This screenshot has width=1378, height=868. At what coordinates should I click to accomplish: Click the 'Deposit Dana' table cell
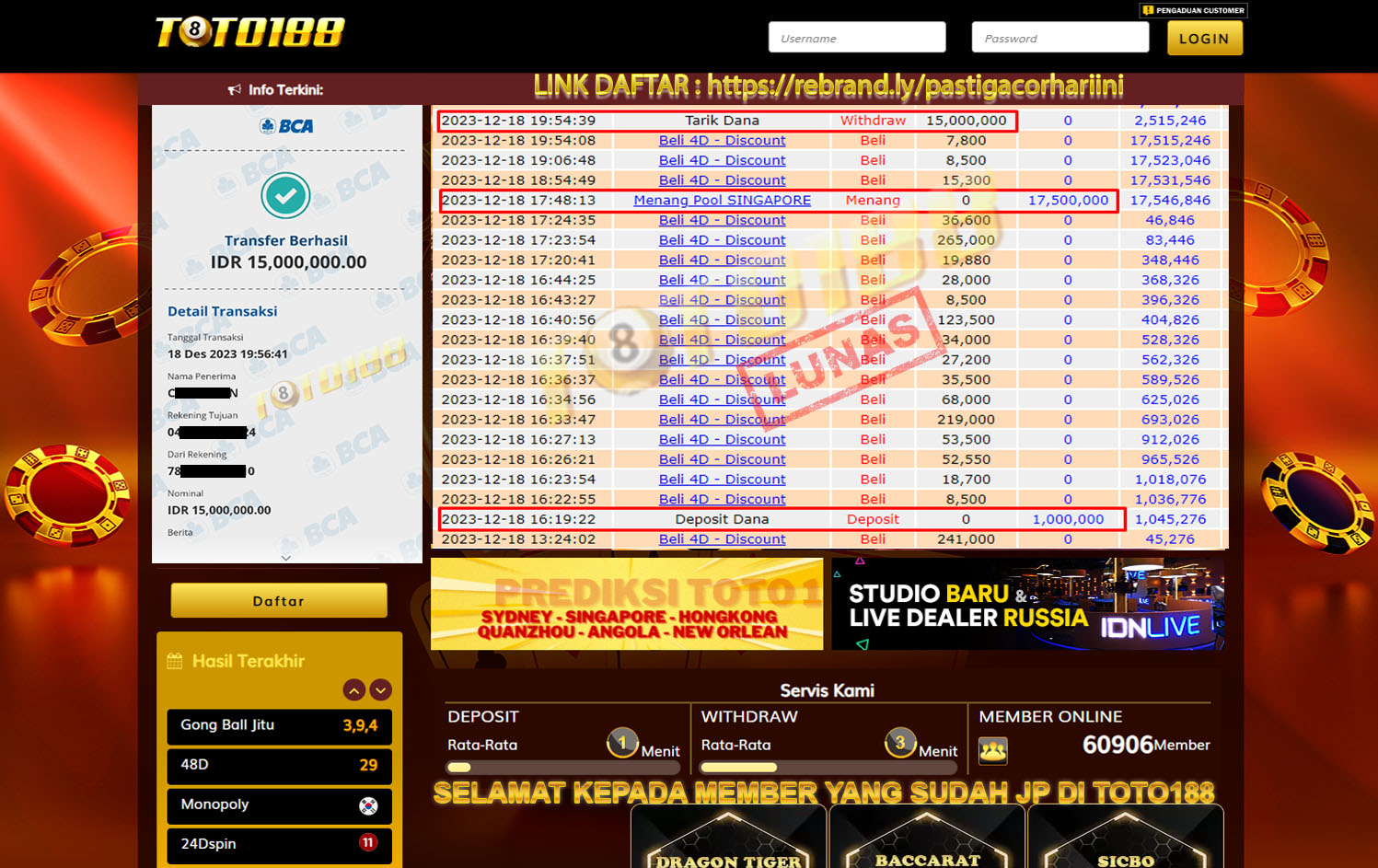pos(723,519)
